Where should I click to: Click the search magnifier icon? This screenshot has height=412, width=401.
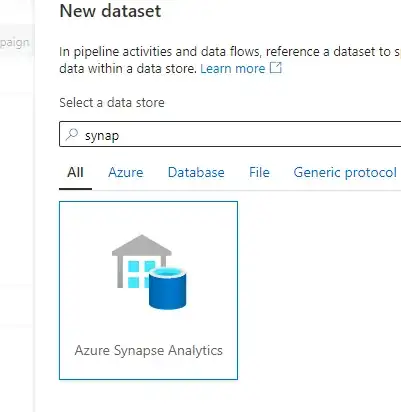tap(72, 135)
